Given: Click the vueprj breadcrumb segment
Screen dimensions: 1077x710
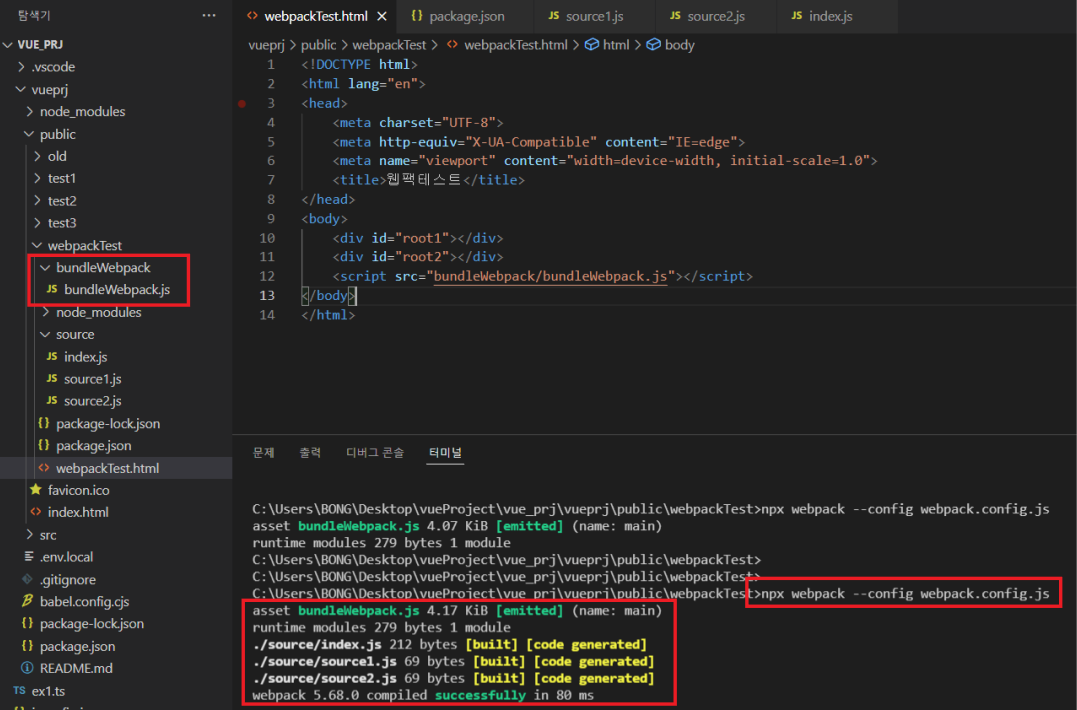Looking at the screenshot, I should 266,45.
